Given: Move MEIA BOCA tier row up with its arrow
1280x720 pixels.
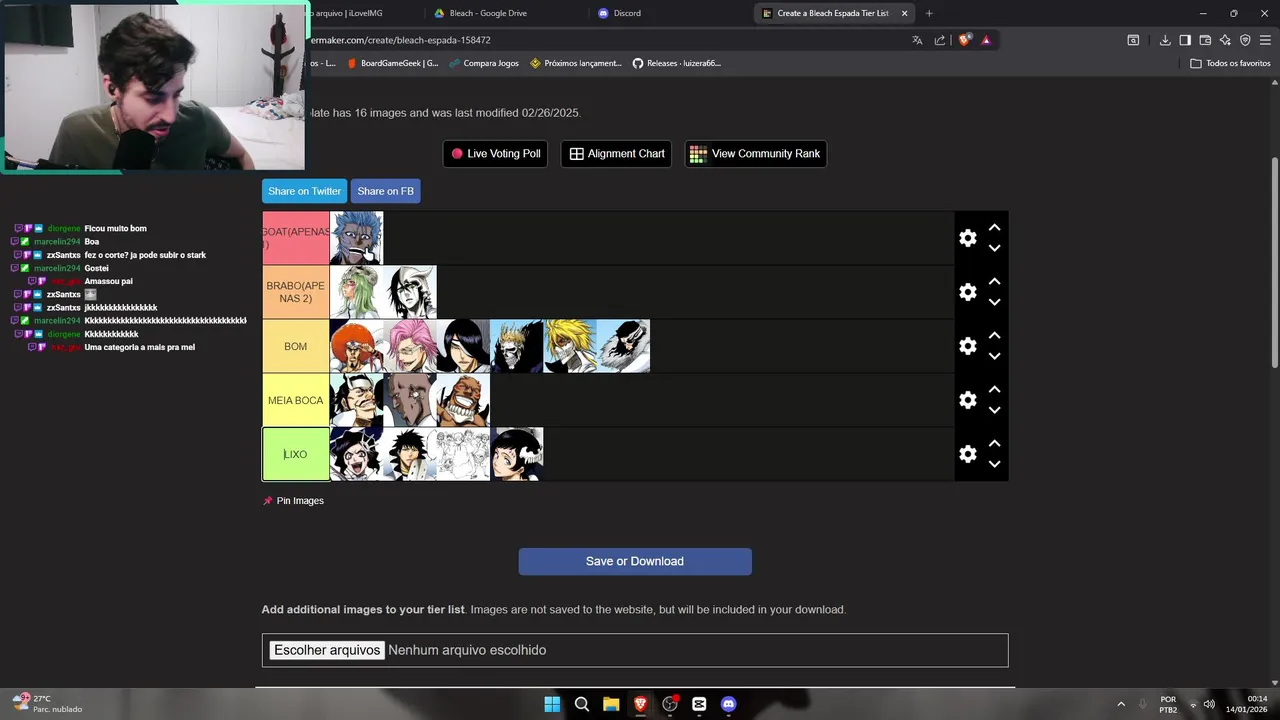Looking at the screenshot, I should point(994,390).
